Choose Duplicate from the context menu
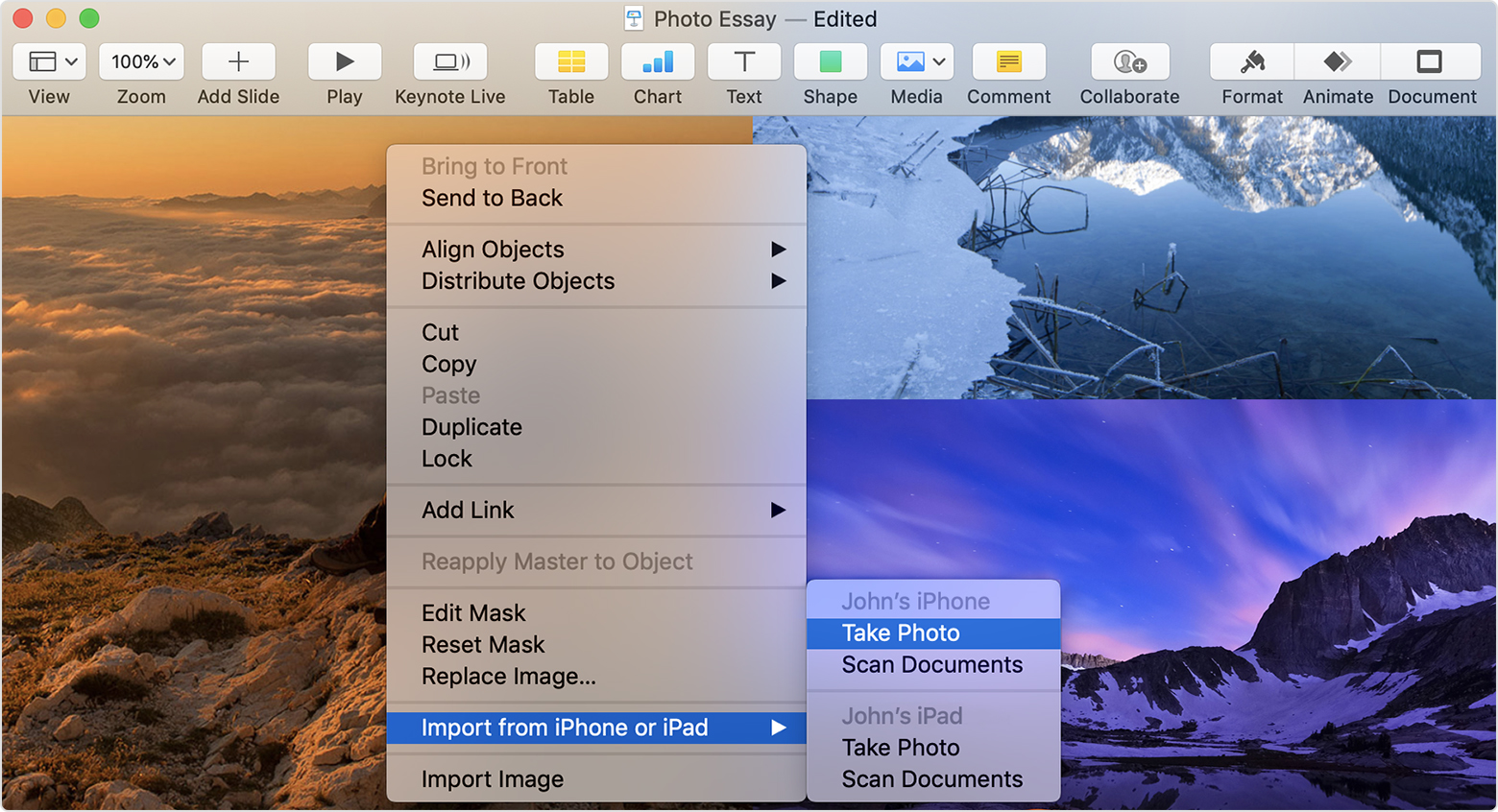 pos(471,427)
